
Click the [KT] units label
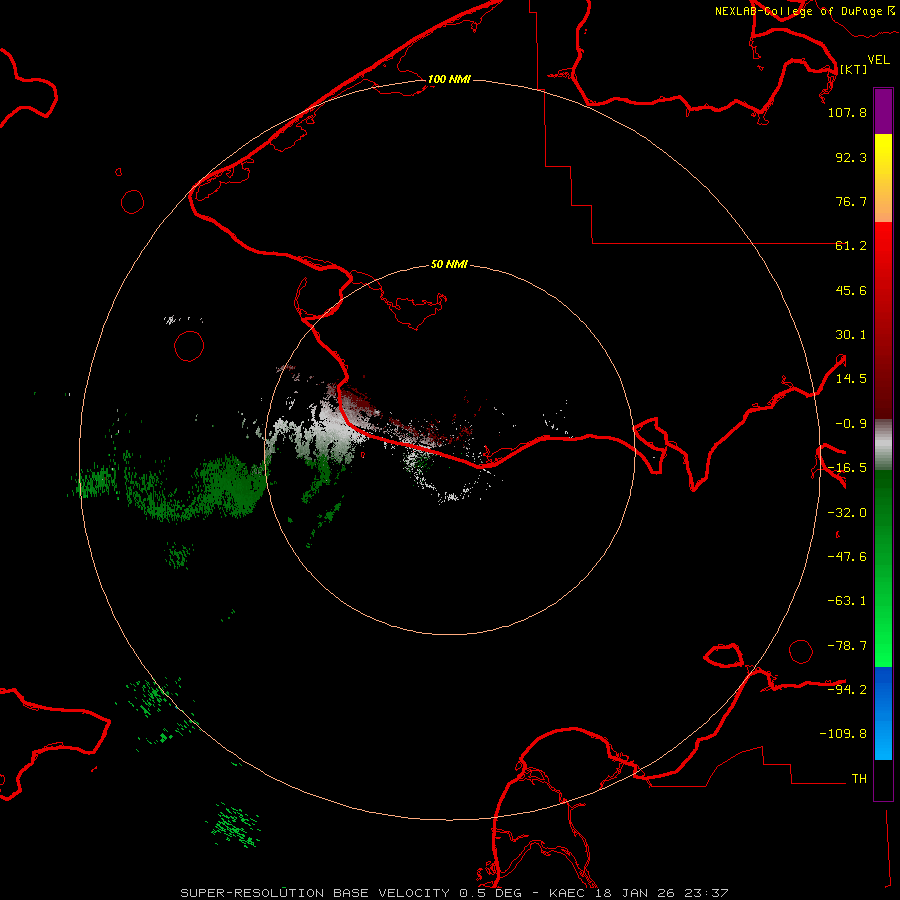click(x=854, y=69)
